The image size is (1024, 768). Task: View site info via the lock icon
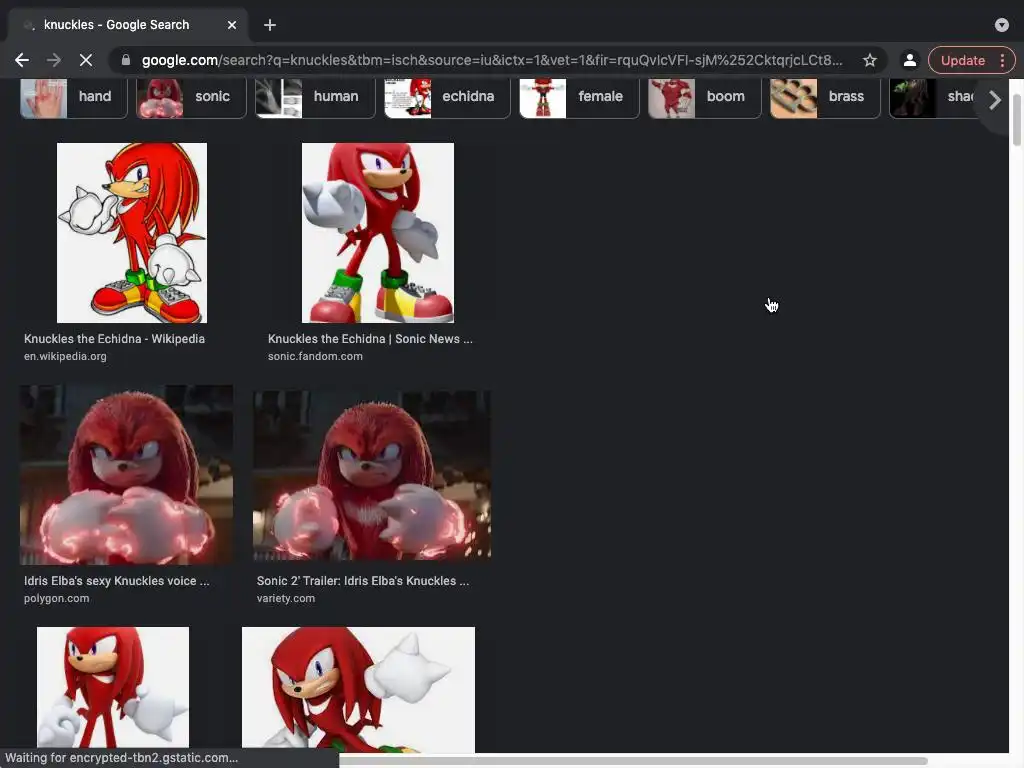coord(126,60)
